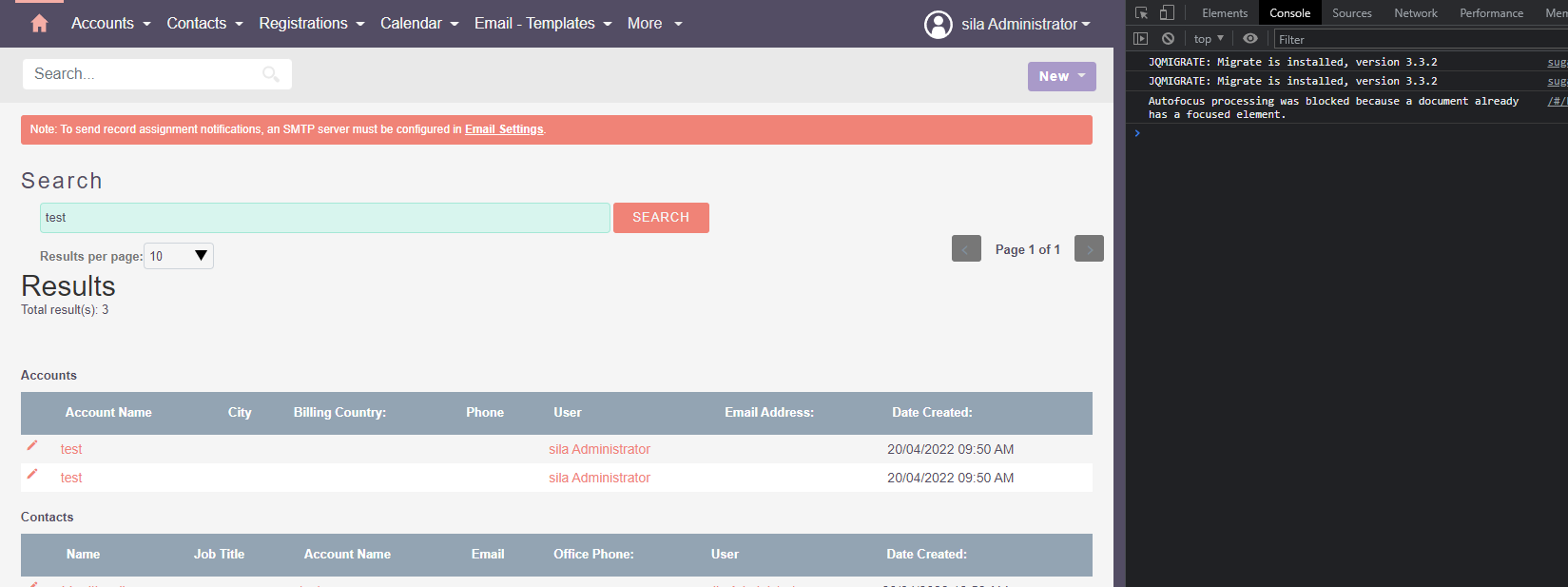Click the edit pencil for first test account
Viewport: 1568px width, 587px height.
pyautogui.click(x=32, y=445)
